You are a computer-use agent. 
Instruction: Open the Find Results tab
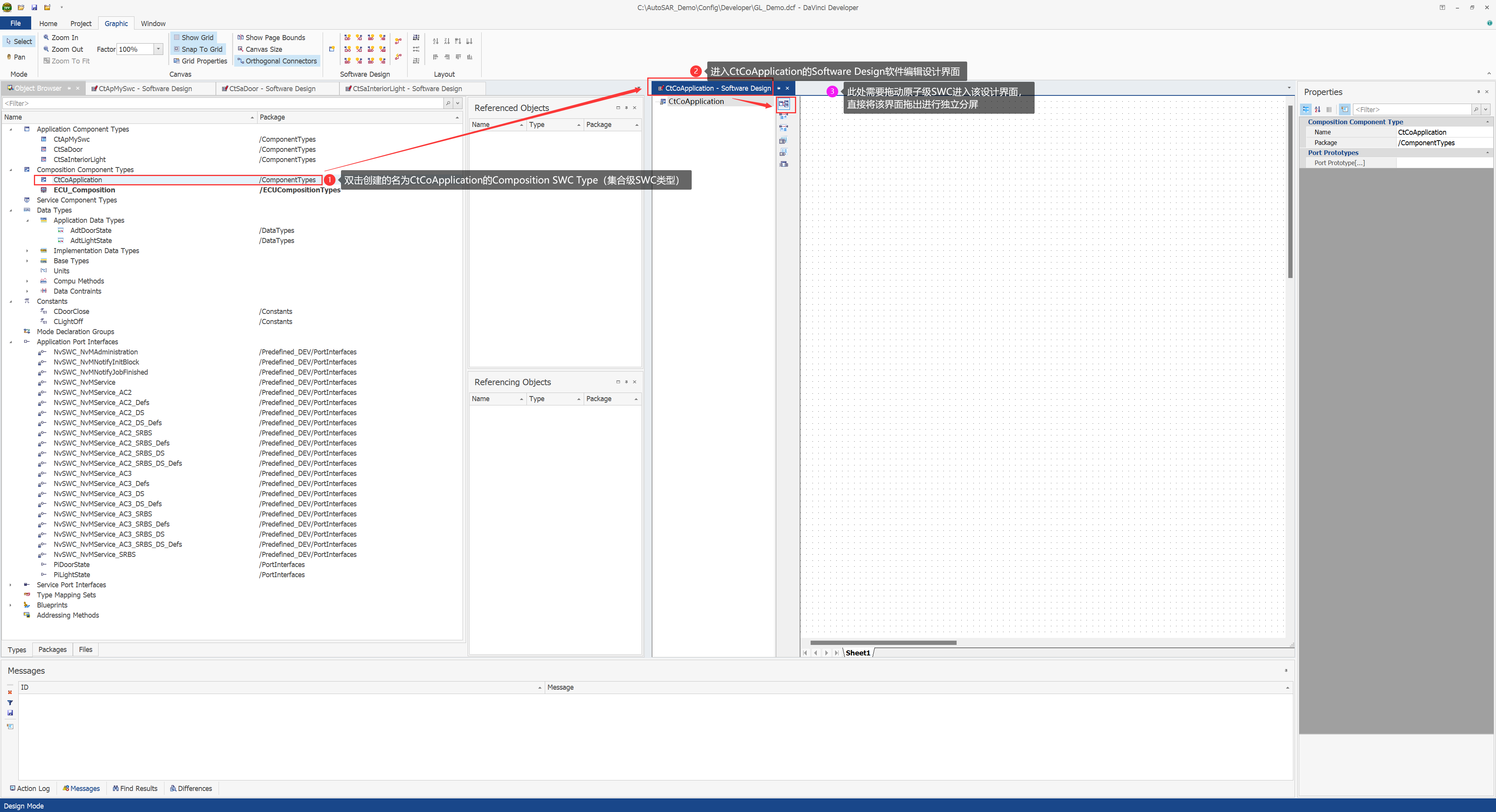tap(135, 788)
